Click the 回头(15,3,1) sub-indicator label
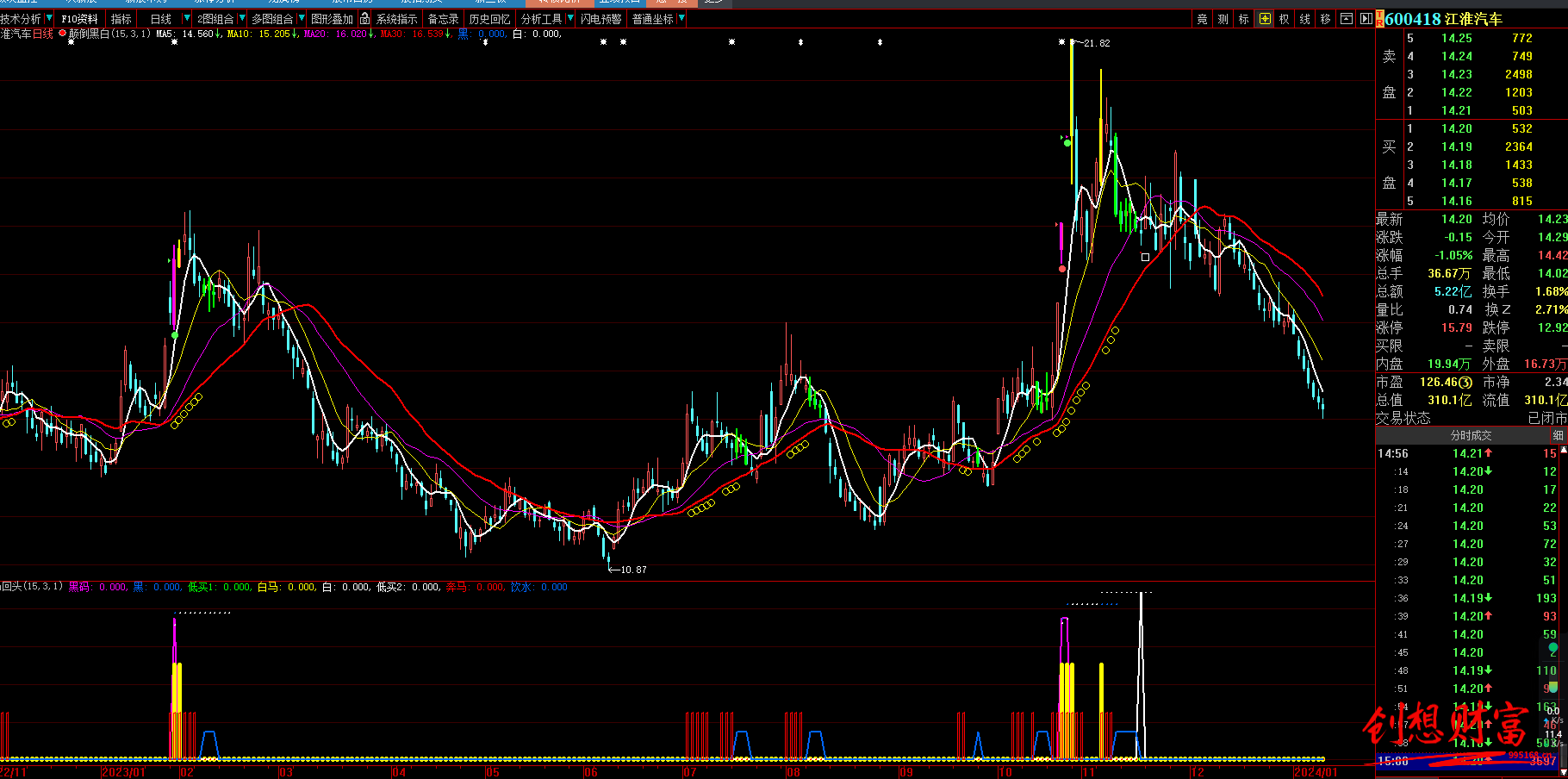The width and height of the screenshot is (1568, 779). tap(32, 587)
